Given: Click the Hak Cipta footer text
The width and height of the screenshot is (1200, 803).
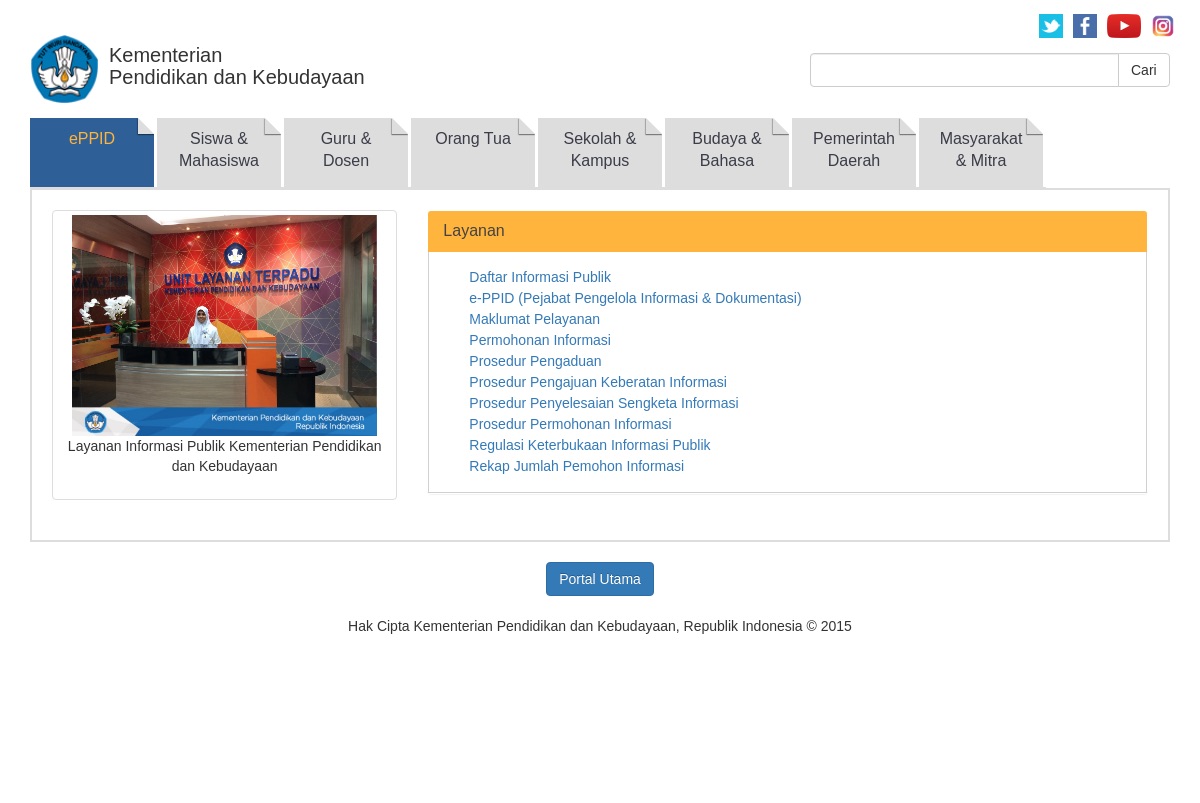Looking at the screenshot, I should [600, 626].
